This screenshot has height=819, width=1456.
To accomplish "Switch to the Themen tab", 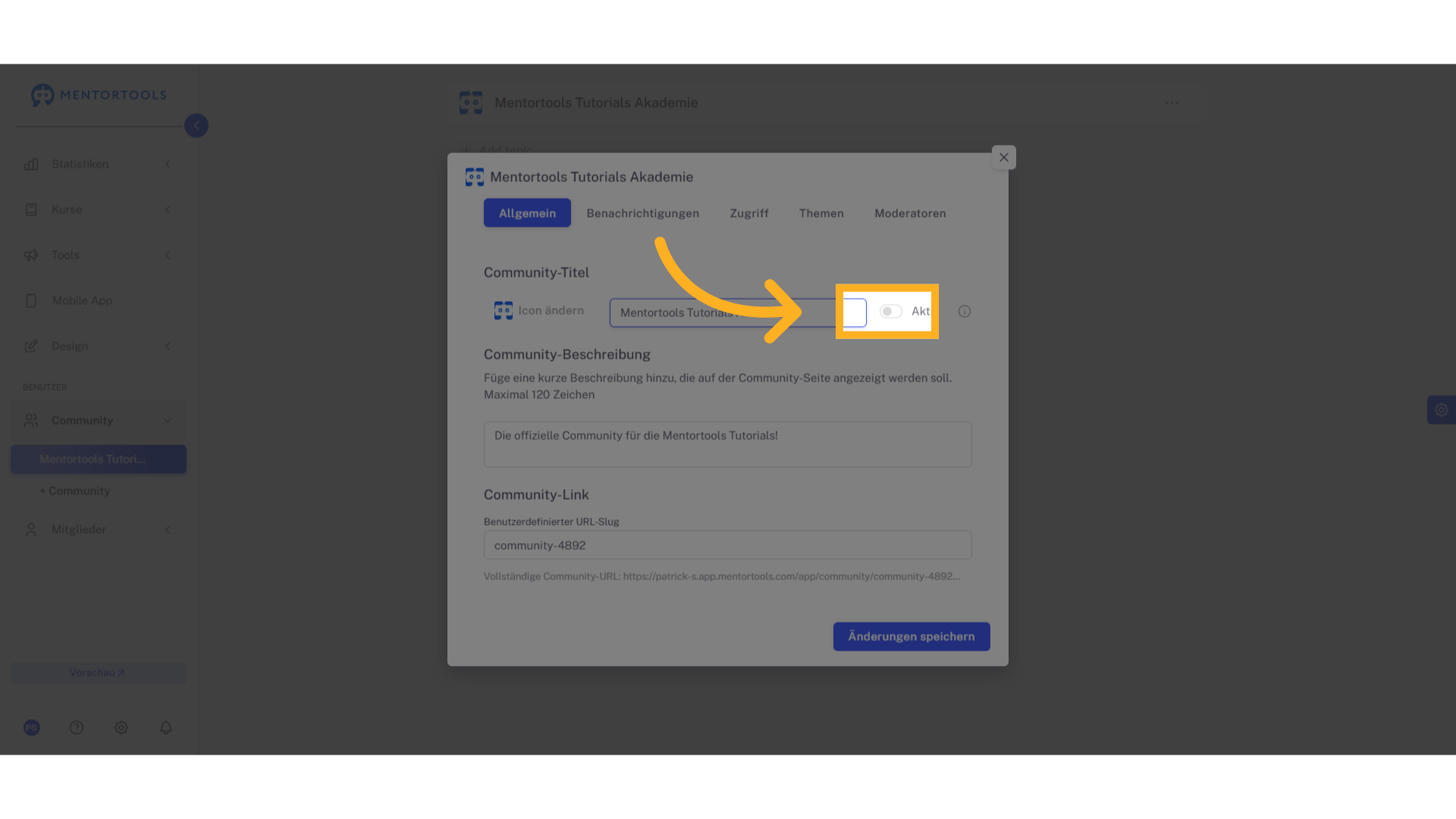I will click(821, 213).
